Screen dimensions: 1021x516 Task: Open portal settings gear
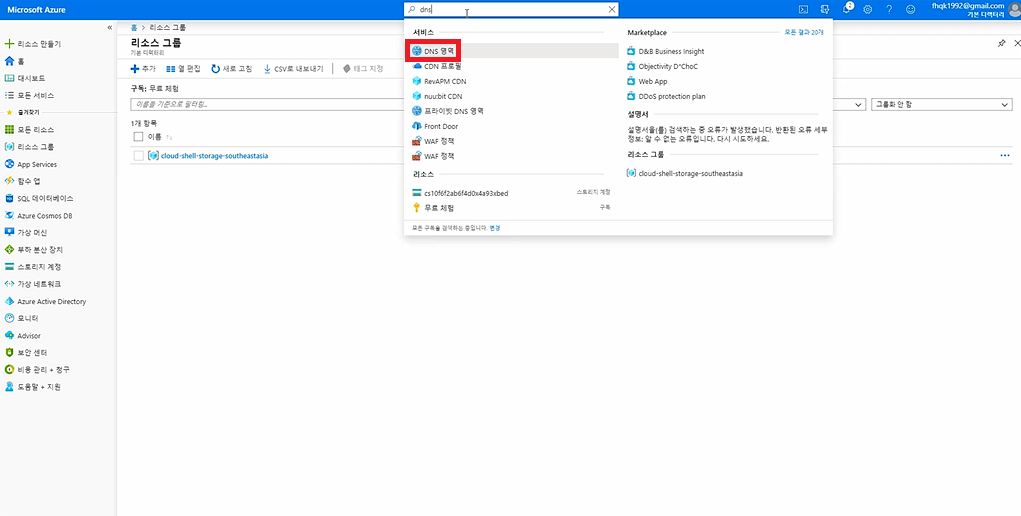[868, 9]
